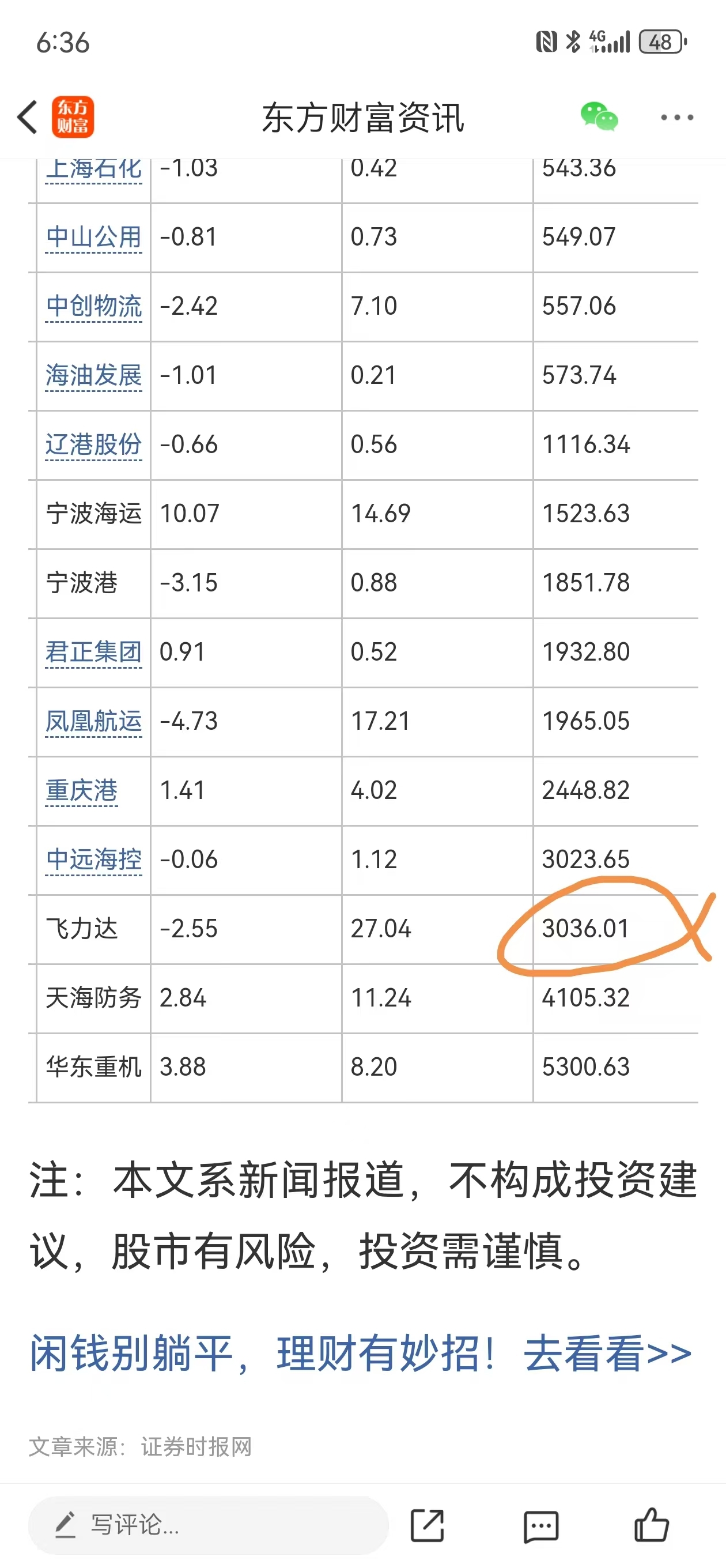
Task: Like the article with thumbs-up icon
Action: pos(651,1525)
